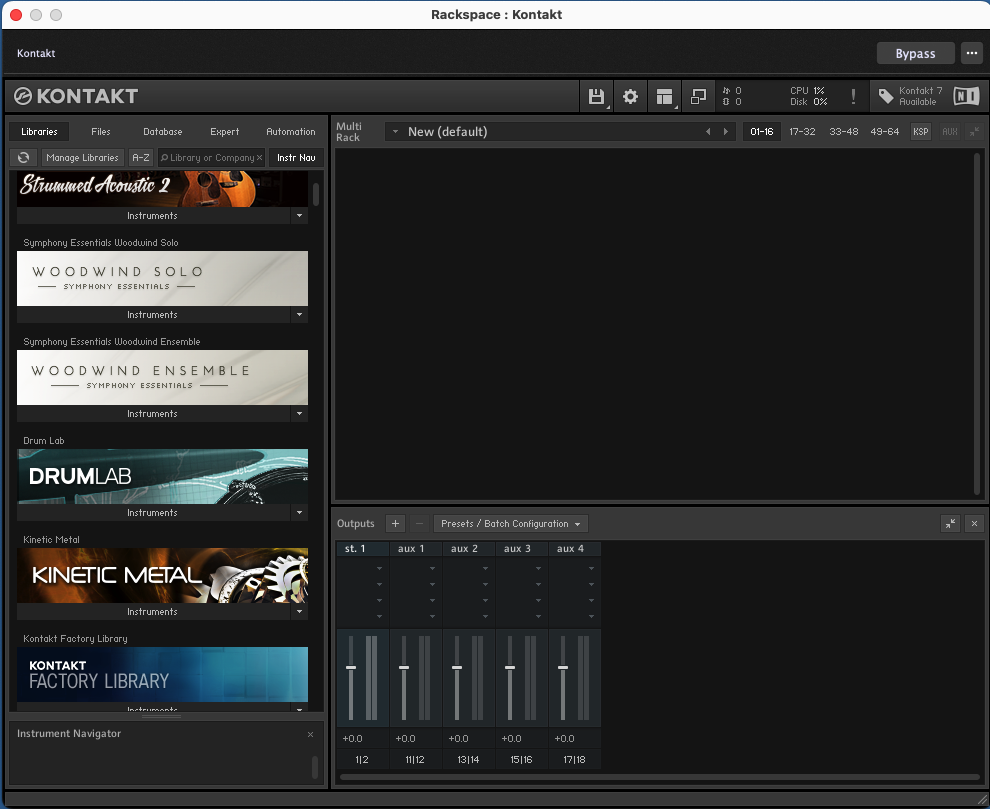The width and height of the screenshot is (990, 809).
Task: Open first insert slot dropdown on aux 1
Action: point(432,569)
